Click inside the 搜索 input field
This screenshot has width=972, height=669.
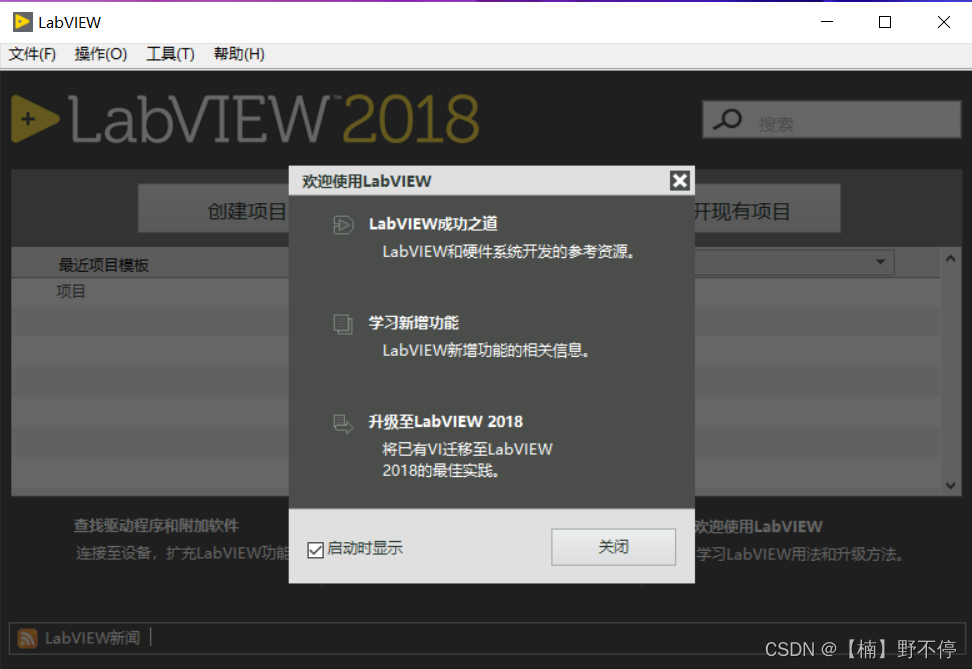click(840, 119)
